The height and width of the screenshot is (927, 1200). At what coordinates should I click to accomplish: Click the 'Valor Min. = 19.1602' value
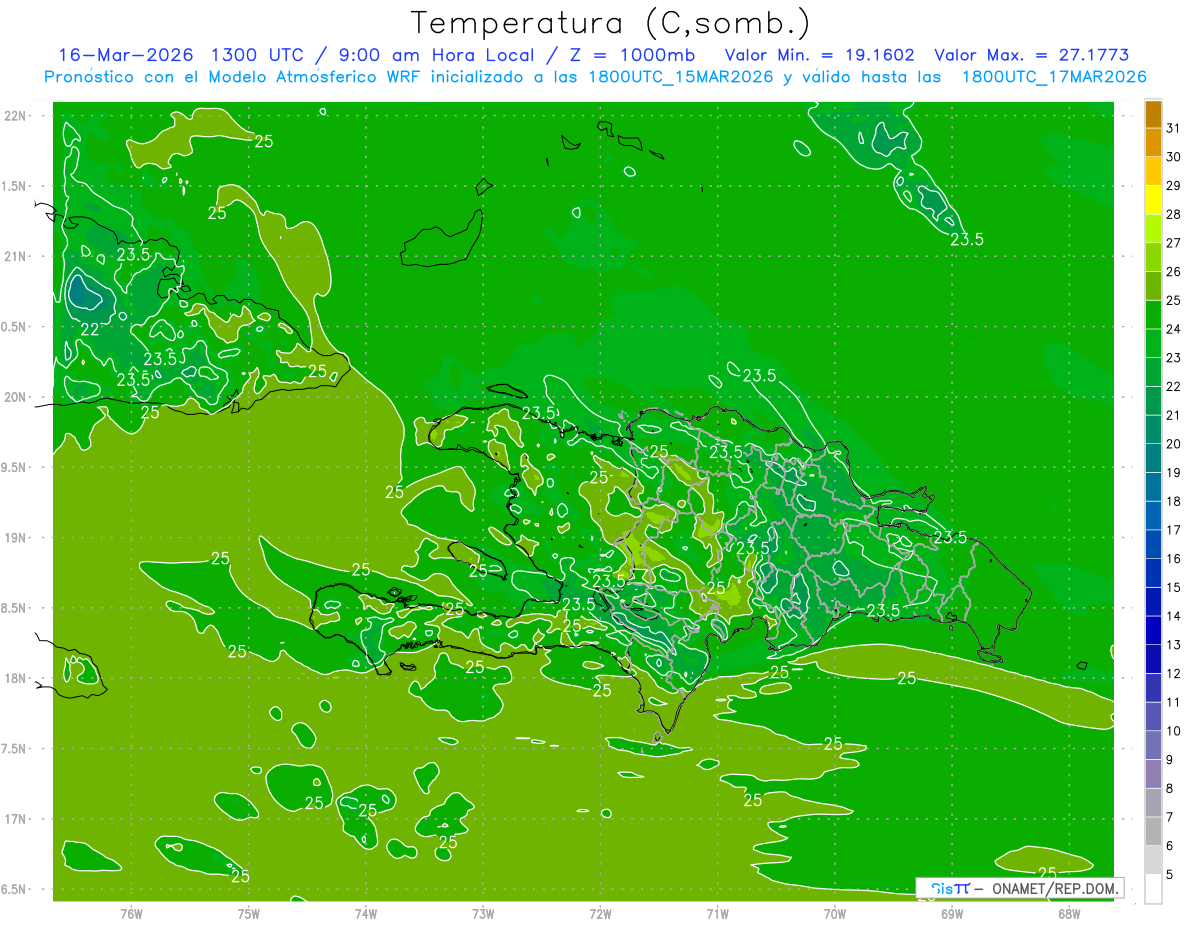(x=820, y=55)
